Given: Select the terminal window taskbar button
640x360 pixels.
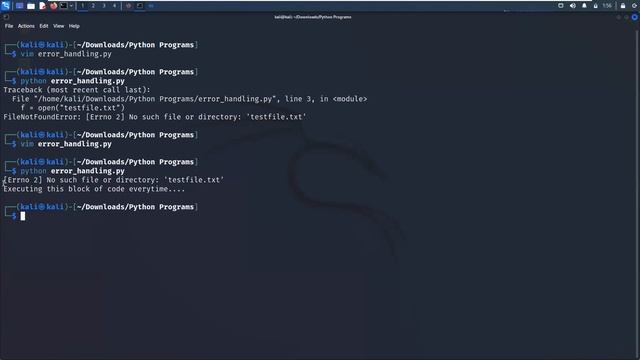Looking at the screenshot, I should [140, 6].
